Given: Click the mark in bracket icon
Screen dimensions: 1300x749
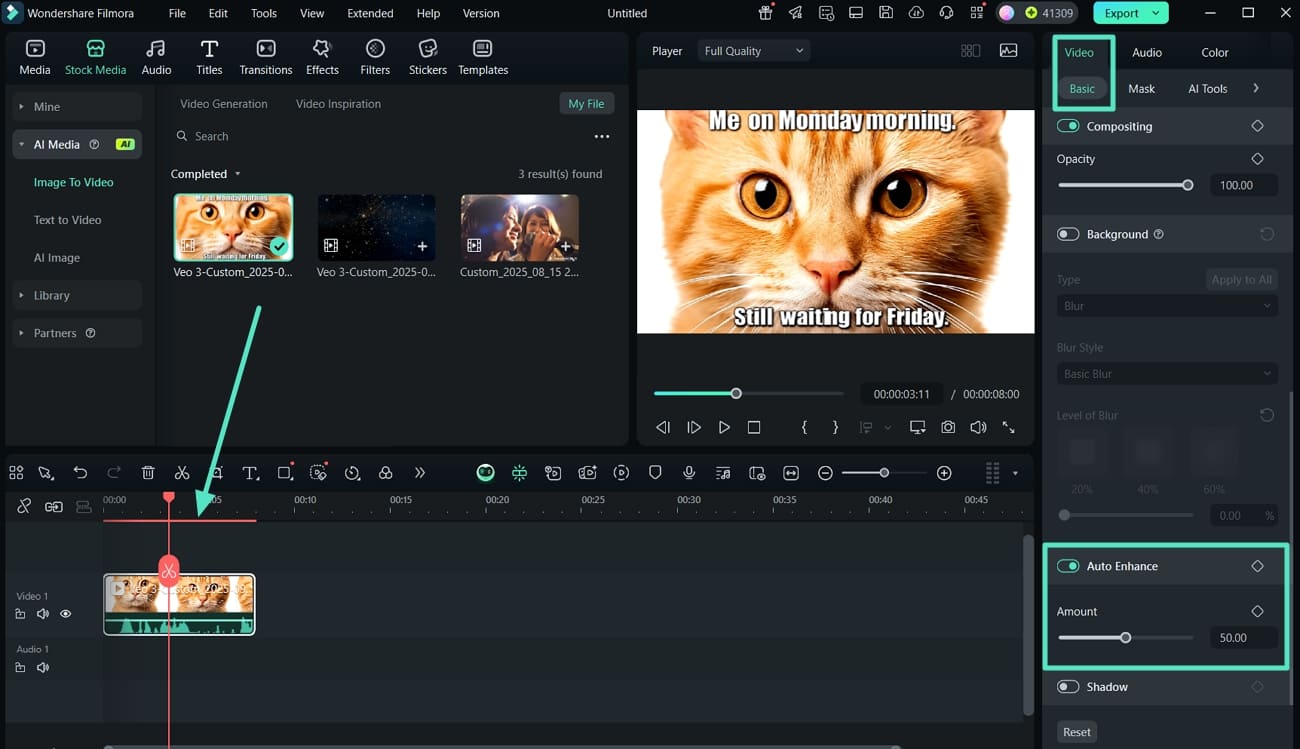Looking at the screenshot, I should point(804,427).
